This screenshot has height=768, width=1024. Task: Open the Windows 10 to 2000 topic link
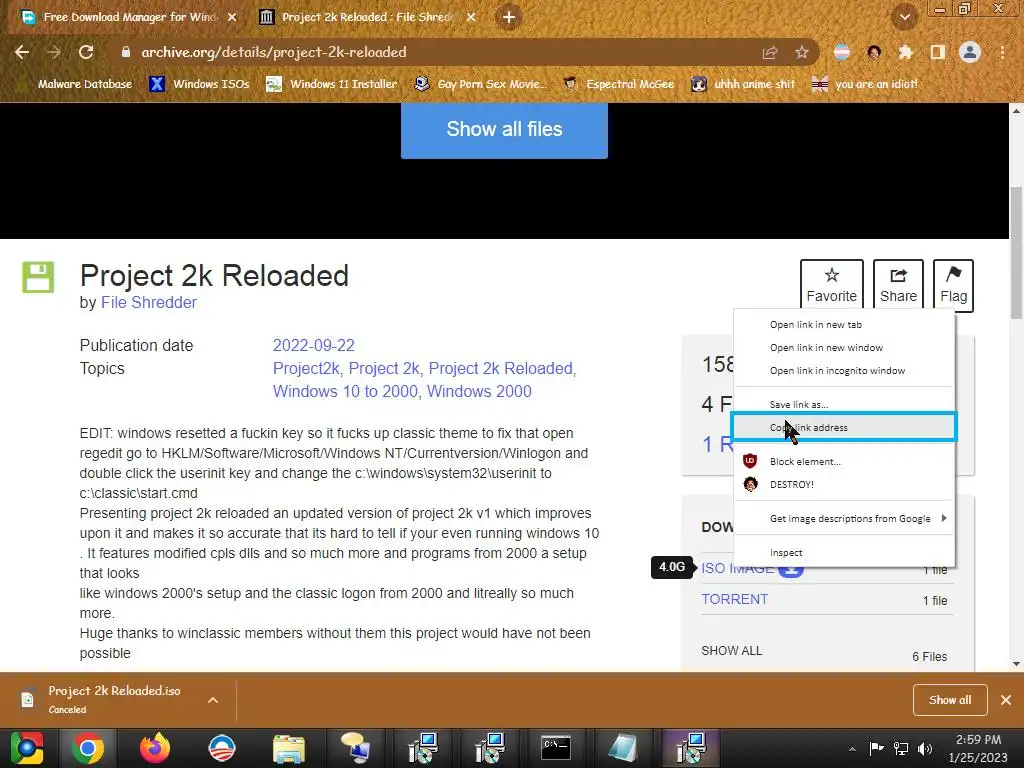(x=345, y=391)
